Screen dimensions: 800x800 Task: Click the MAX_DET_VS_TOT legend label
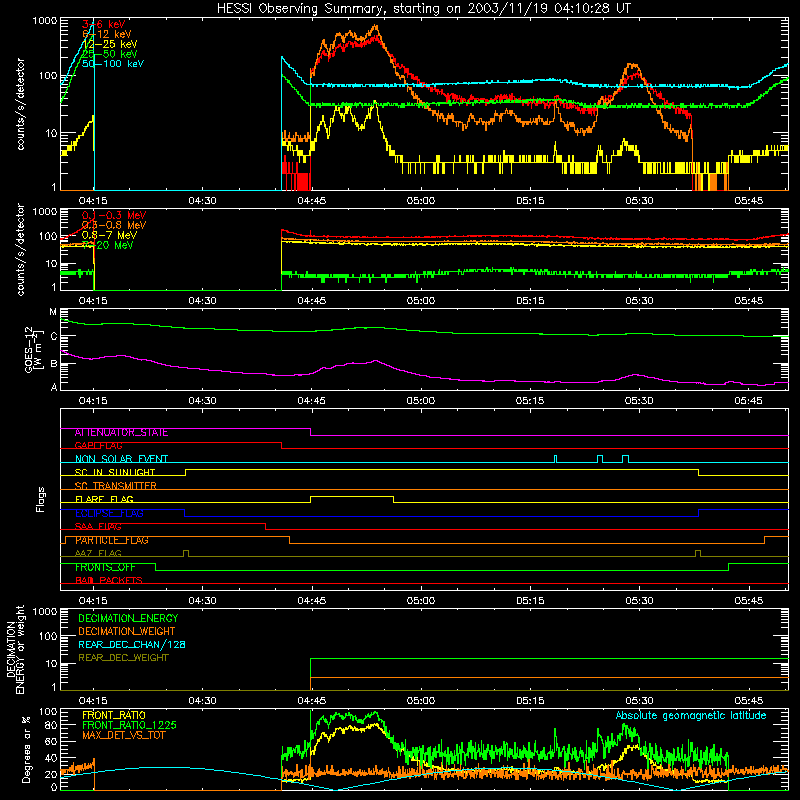click(x=123, y=736)
